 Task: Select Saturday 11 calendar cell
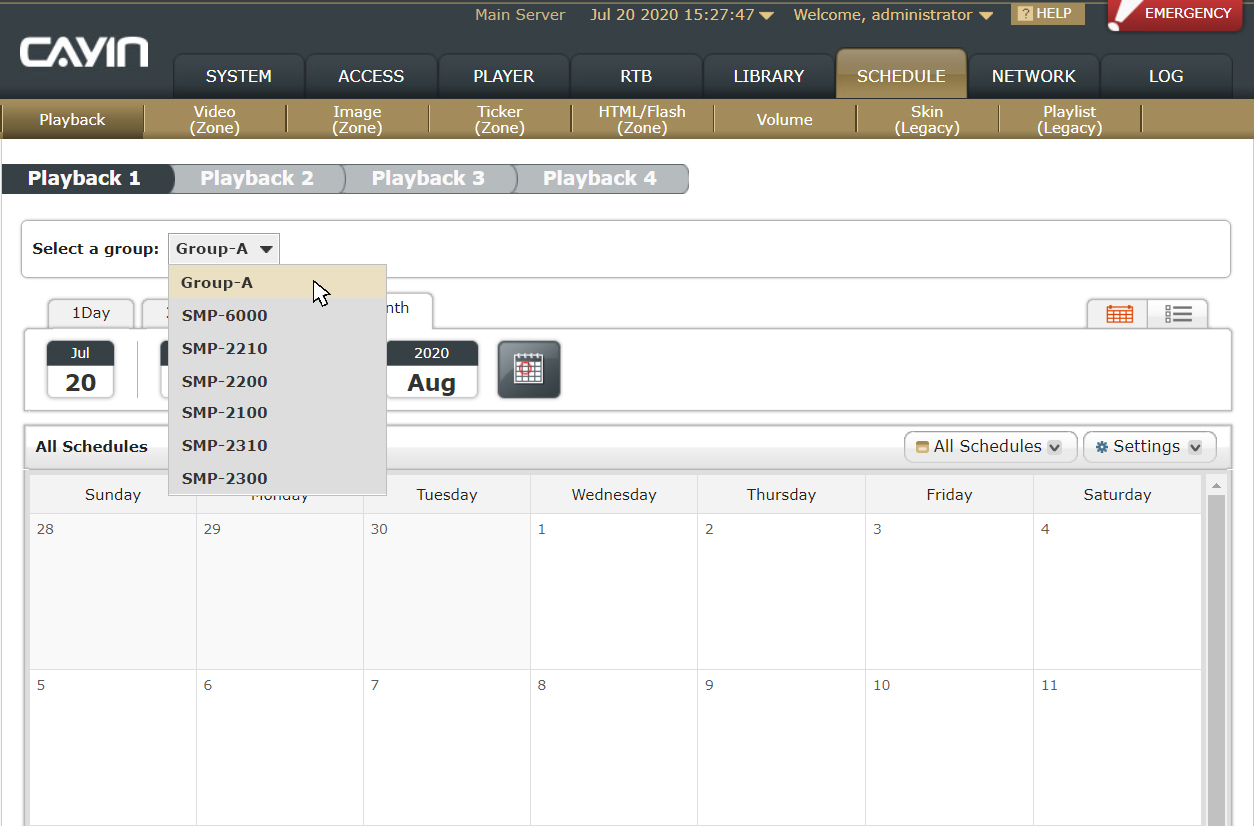[x=1117, y=748]
